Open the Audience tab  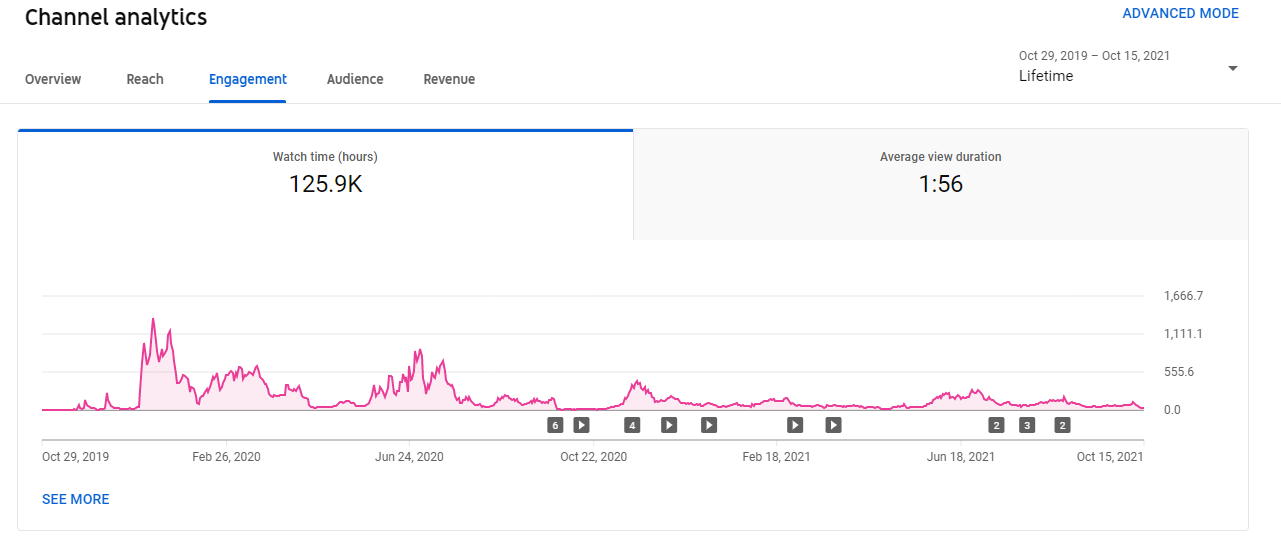[x=355, y=79]
